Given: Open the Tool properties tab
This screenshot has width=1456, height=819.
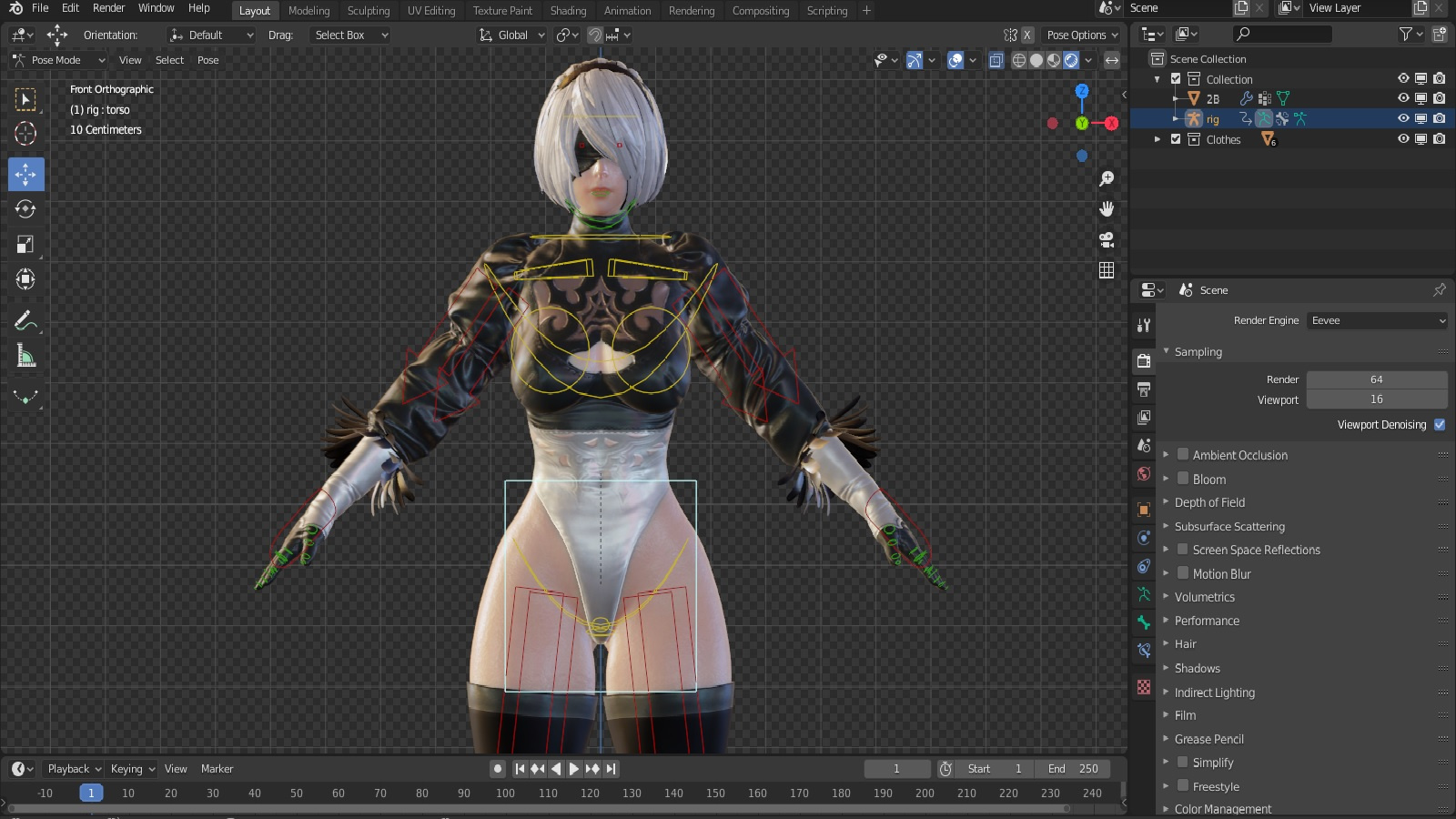Looking at the screenshot, I should pos(1144,325).
